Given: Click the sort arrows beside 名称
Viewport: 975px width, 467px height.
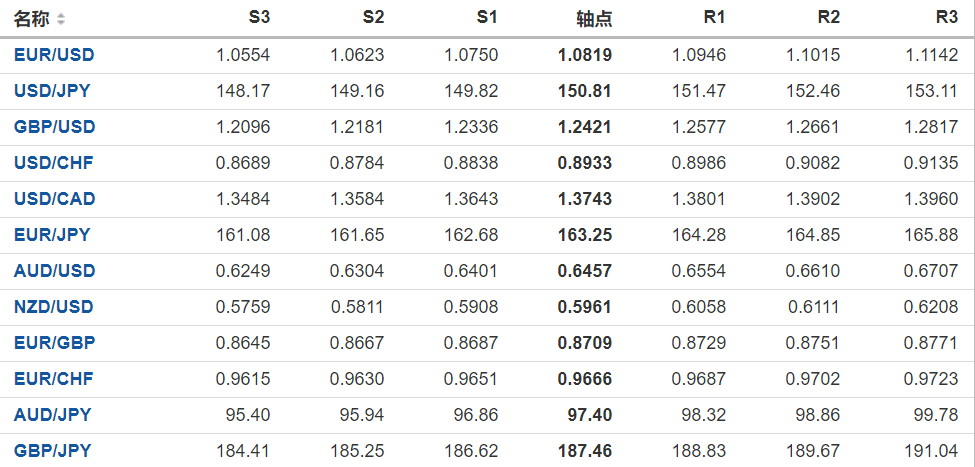Looking at the screenshot, I should (61, 19).
